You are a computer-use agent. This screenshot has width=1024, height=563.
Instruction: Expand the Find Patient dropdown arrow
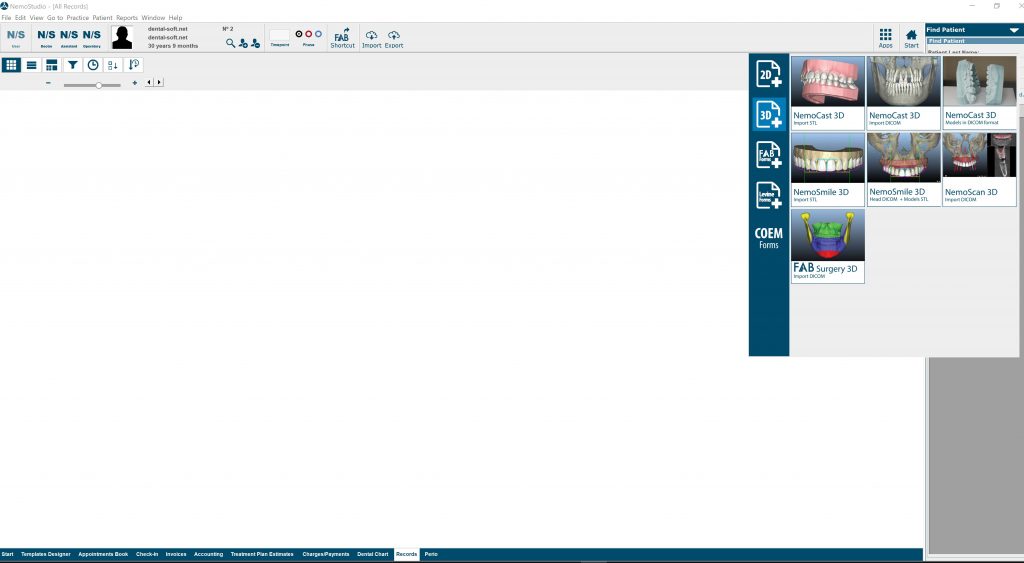[x=1013, y=30]
